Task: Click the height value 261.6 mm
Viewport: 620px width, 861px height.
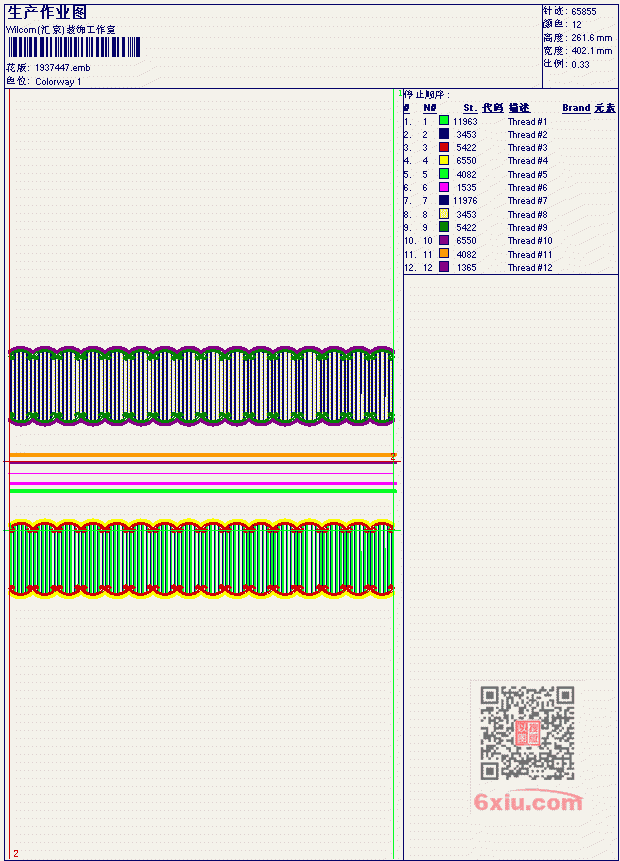Action: [591, 37]
